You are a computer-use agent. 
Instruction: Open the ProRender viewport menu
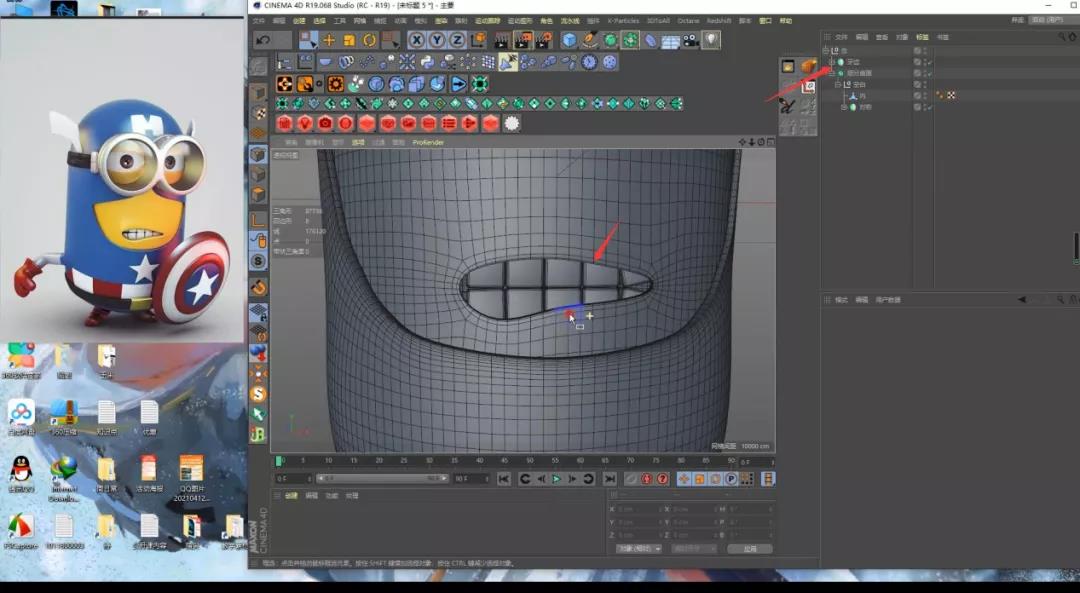click(x=428, y=143)
